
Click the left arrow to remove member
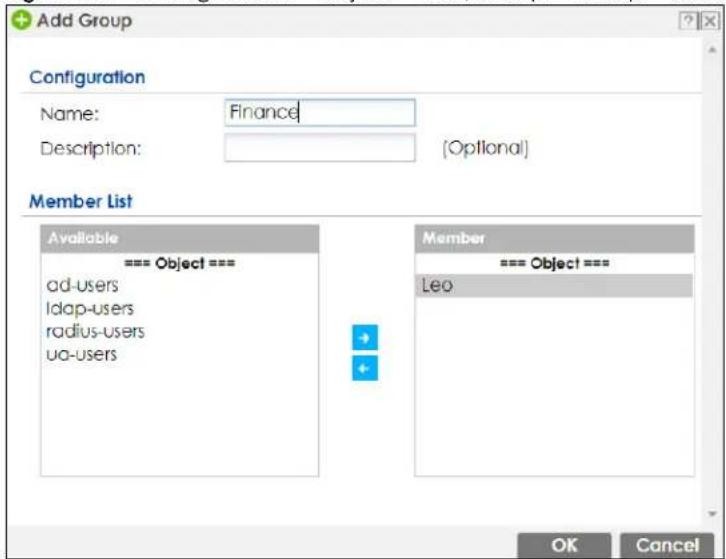(365, 368)
